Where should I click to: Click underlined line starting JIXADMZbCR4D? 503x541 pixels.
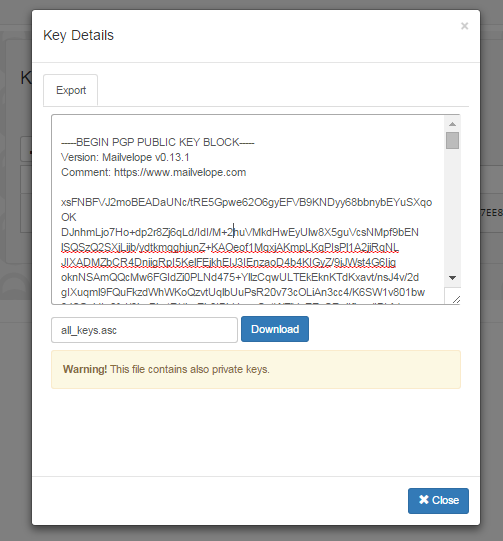tap(228, 263)
